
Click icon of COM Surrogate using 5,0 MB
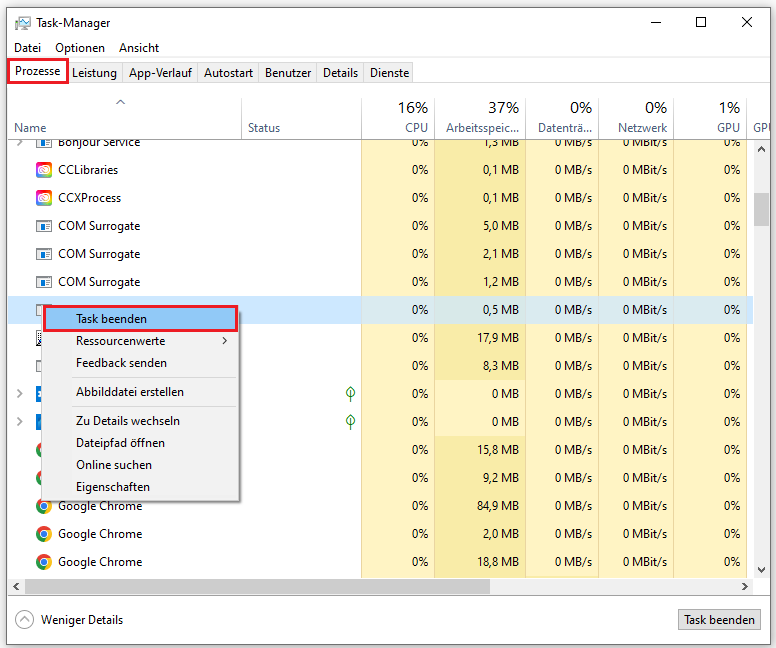coord(44,226)
